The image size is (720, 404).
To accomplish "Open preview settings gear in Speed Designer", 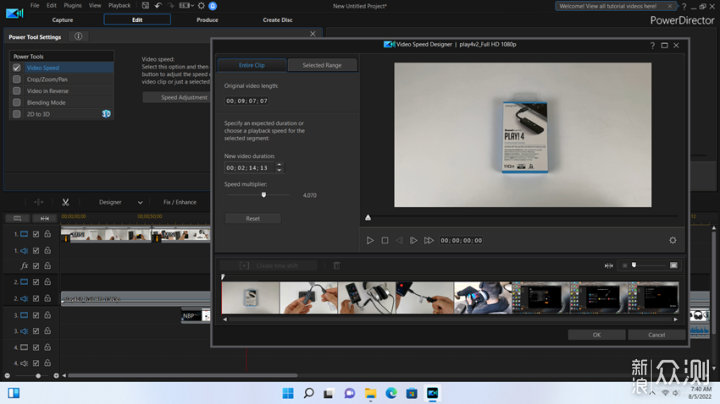I will pyautogui.click(x=672, y=240).
